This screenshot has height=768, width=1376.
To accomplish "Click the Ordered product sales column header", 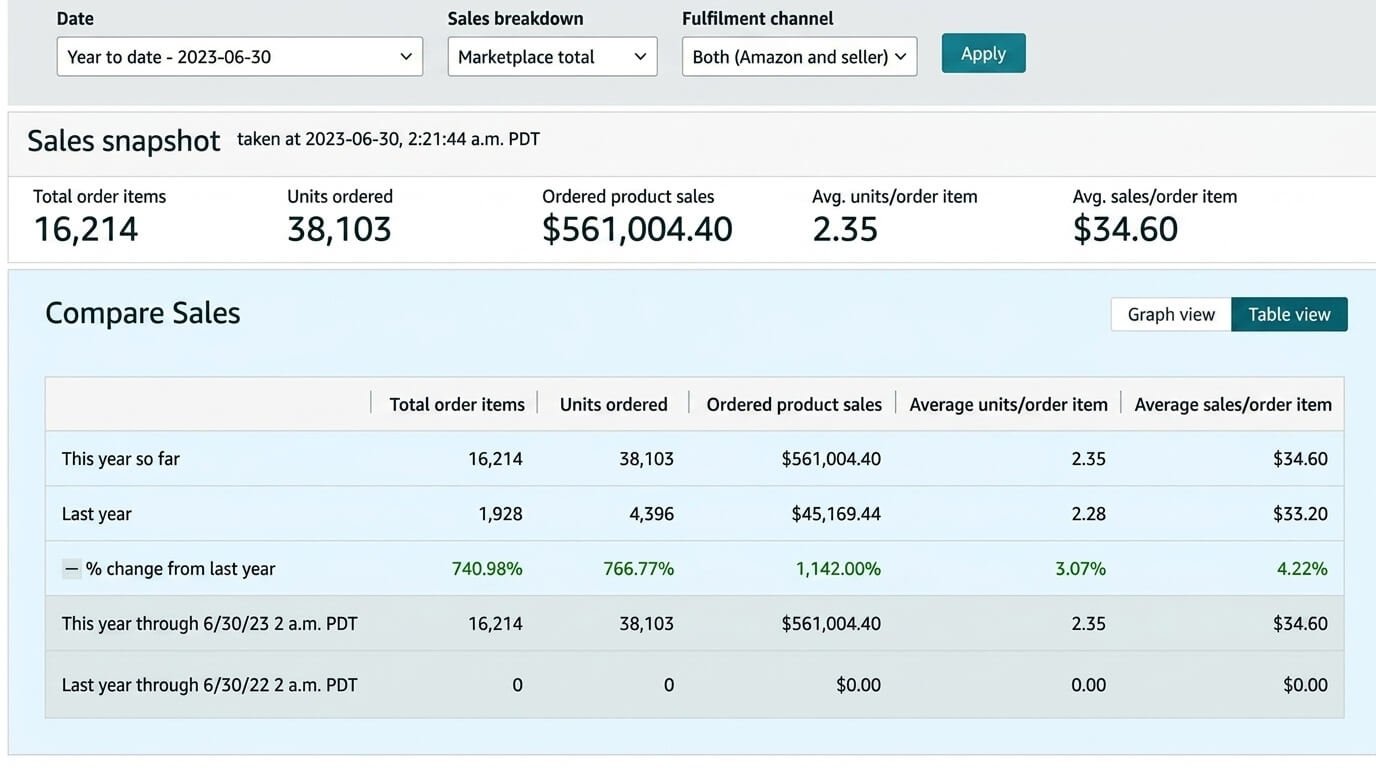I will (794, 404).
